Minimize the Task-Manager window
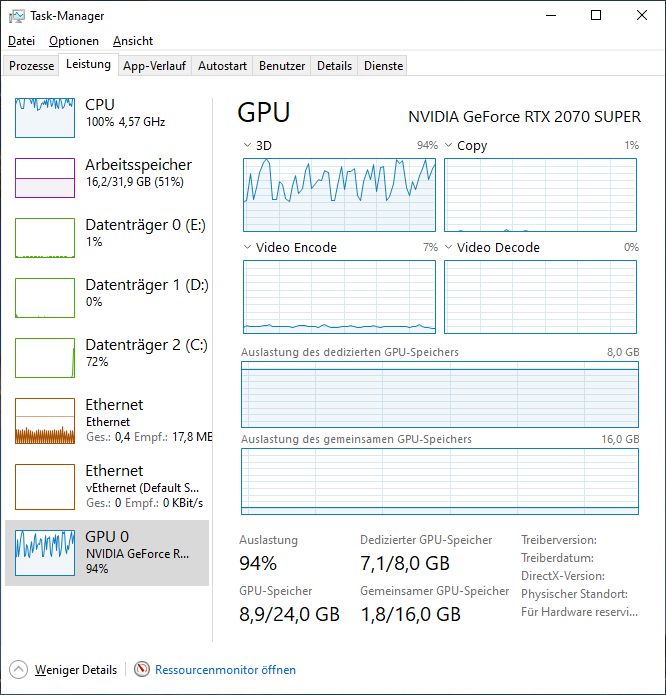 [x=551, y=16]
